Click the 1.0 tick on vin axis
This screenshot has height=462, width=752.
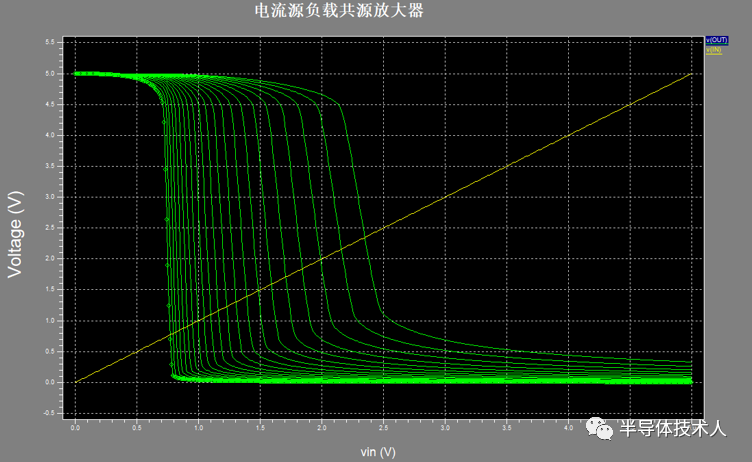[x=199, y=427]
